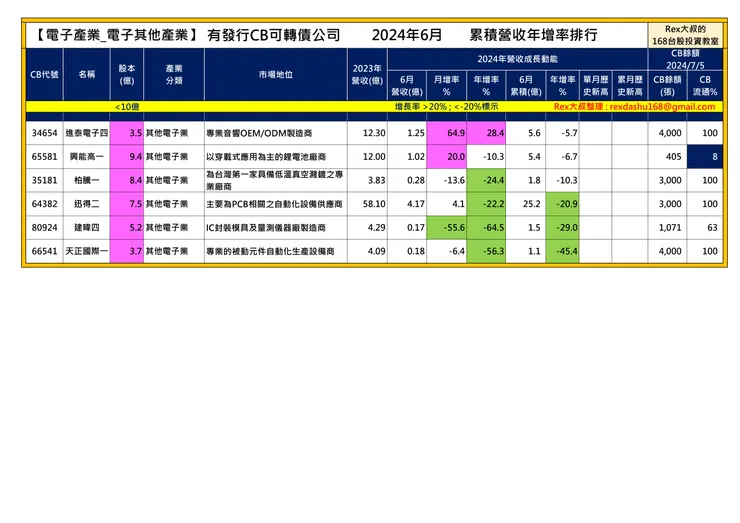The height and width of the screenshot is (523, 740).
Task: Click the green cell -24.4
Action: coord(486,180)
